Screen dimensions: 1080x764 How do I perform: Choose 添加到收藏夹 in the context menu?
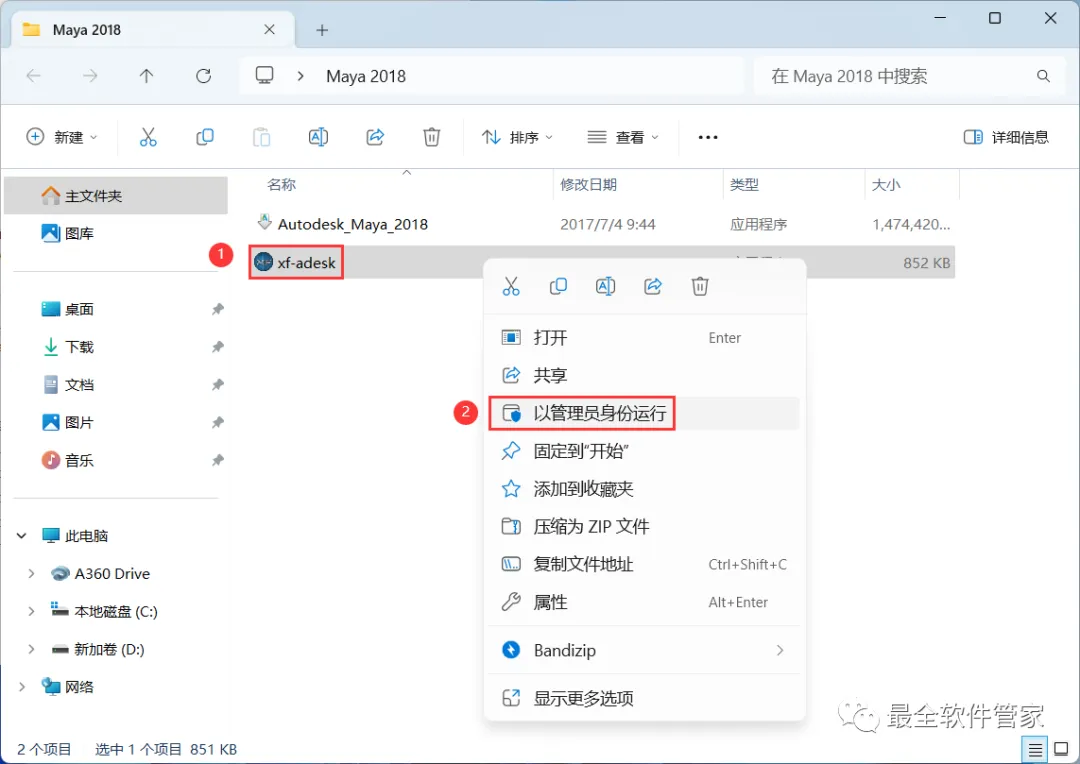click(x=643, y=489)
